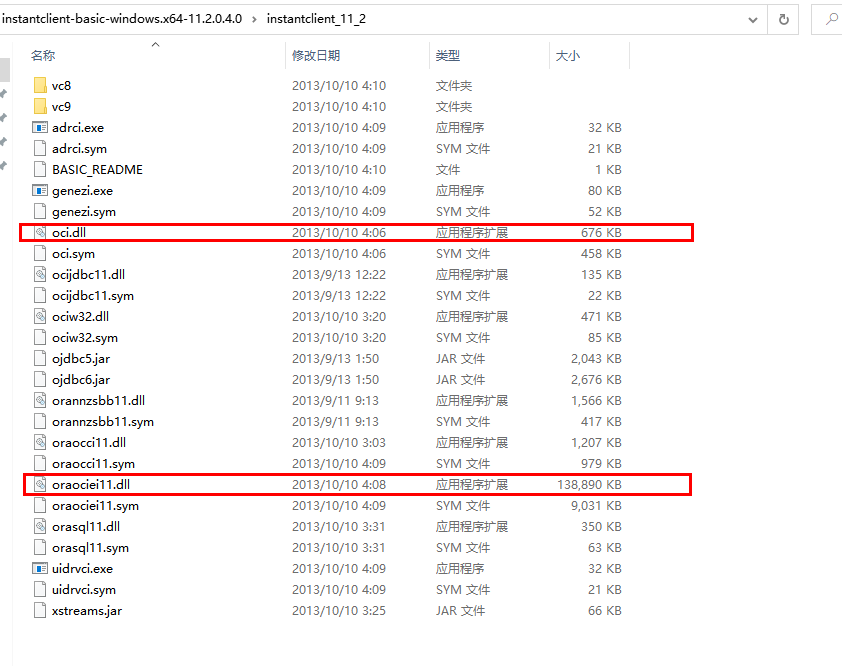Image resolution: width=842 pixels, height=666 pixels.
Task: Select the BASIC_README file
Action: [x=95, y=169]
